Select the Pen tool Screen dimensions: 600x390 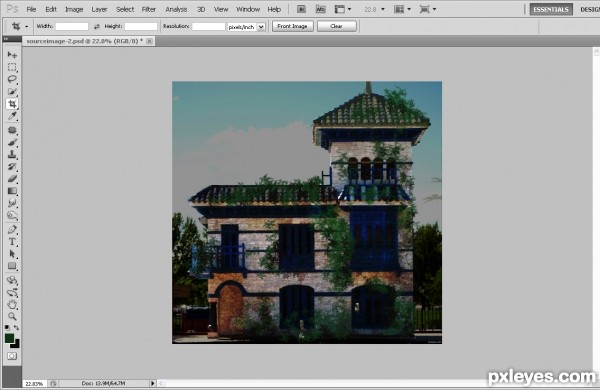12,230
